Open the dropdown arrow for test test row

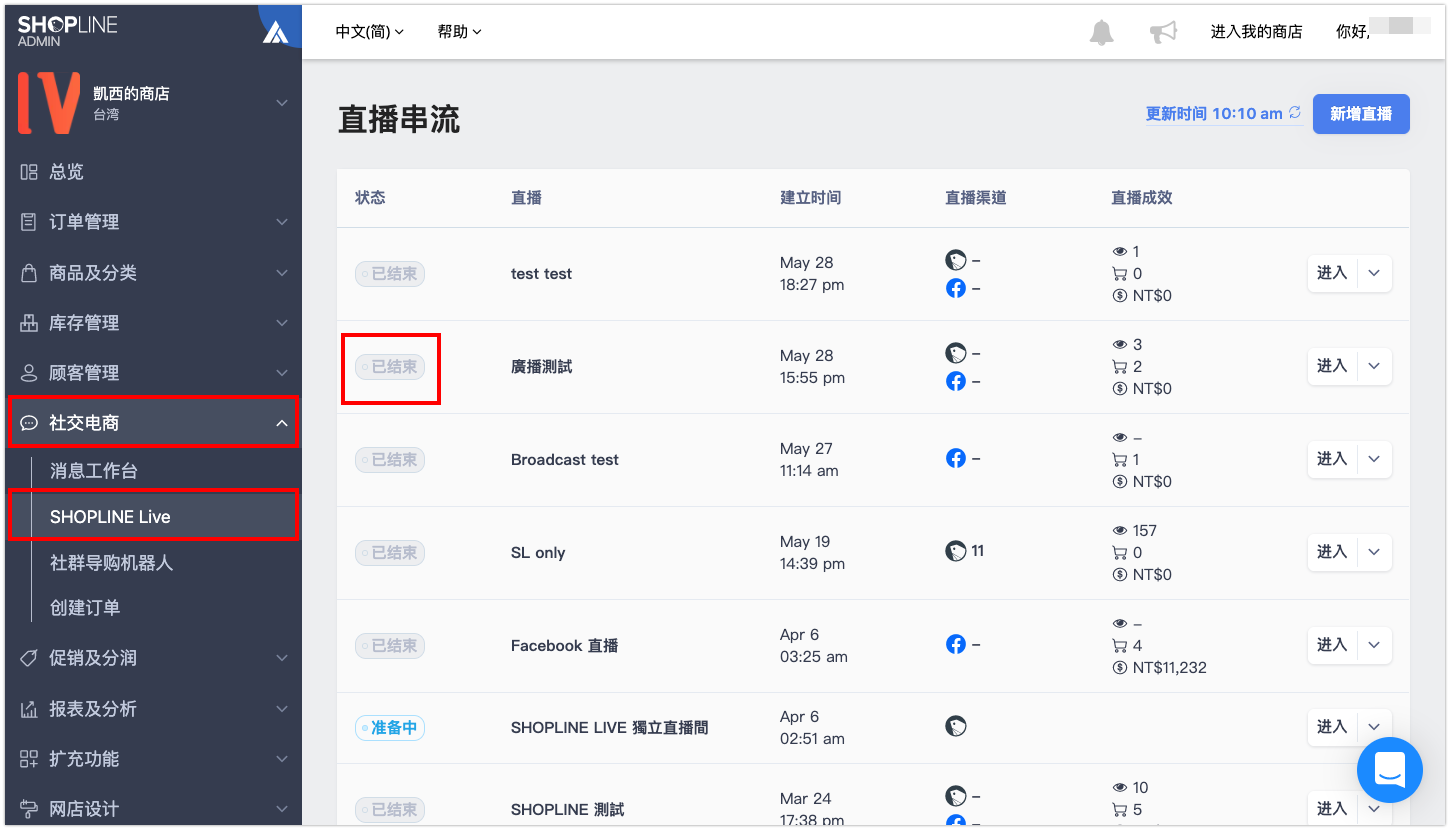1374,273
